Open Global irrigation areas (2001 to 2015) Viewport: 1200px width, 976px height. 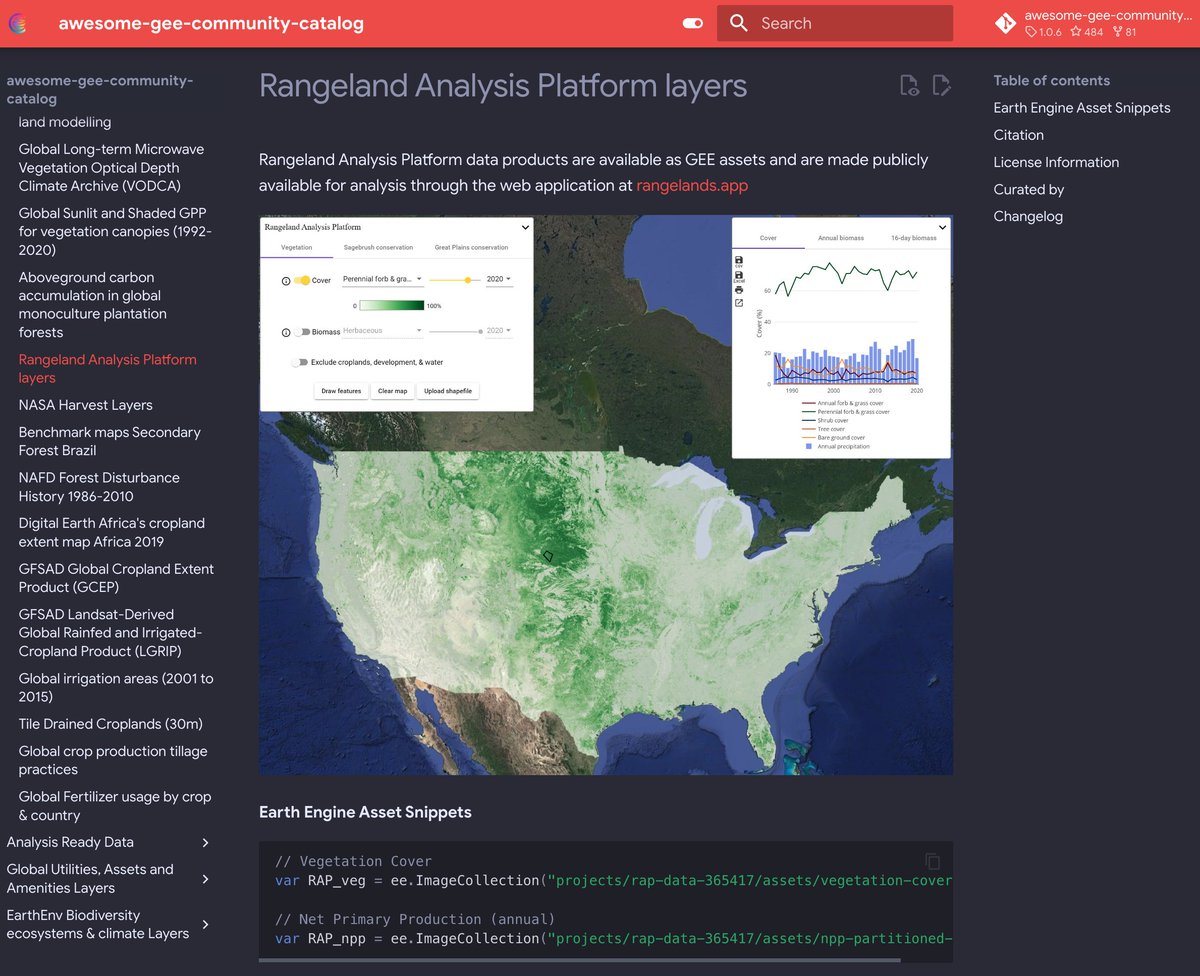click(116, 687)
